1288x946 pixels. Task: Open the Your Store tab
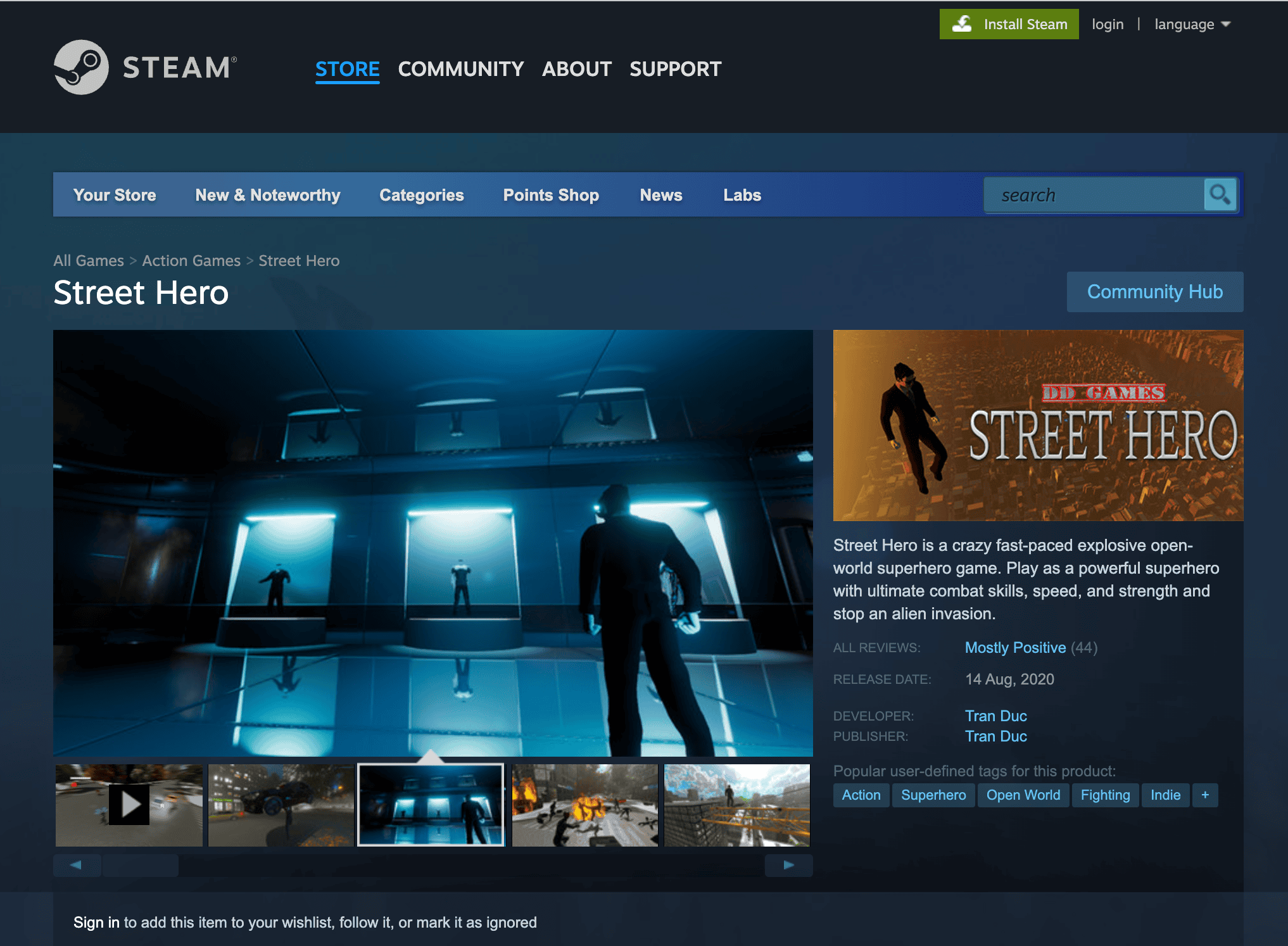[115, 195]
